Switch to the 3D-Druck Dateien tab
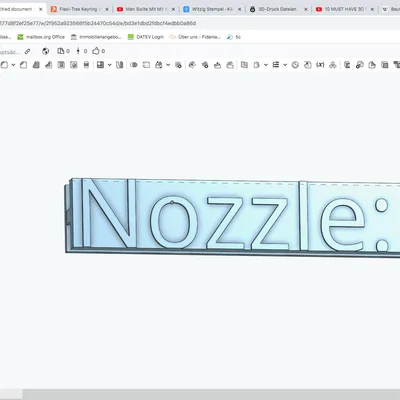400x400 pixels. click(277, 9)
